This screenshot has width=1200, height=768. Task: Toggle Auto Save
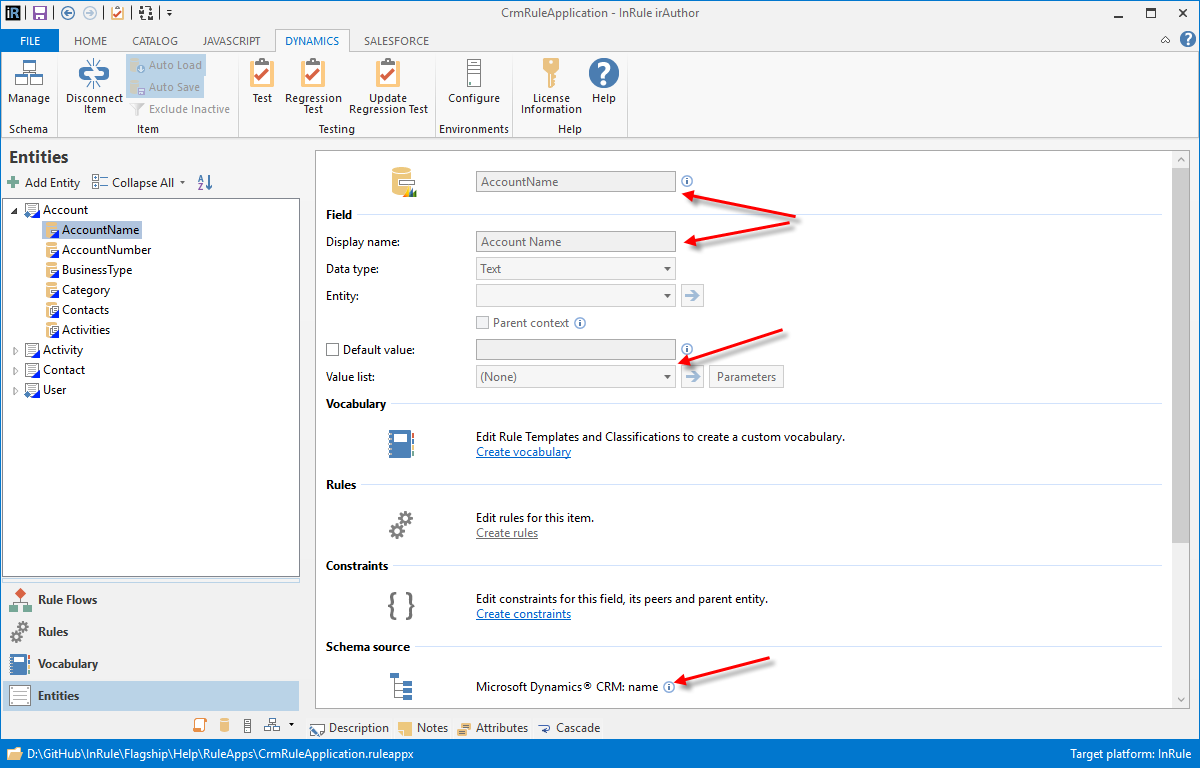point(166,87)
